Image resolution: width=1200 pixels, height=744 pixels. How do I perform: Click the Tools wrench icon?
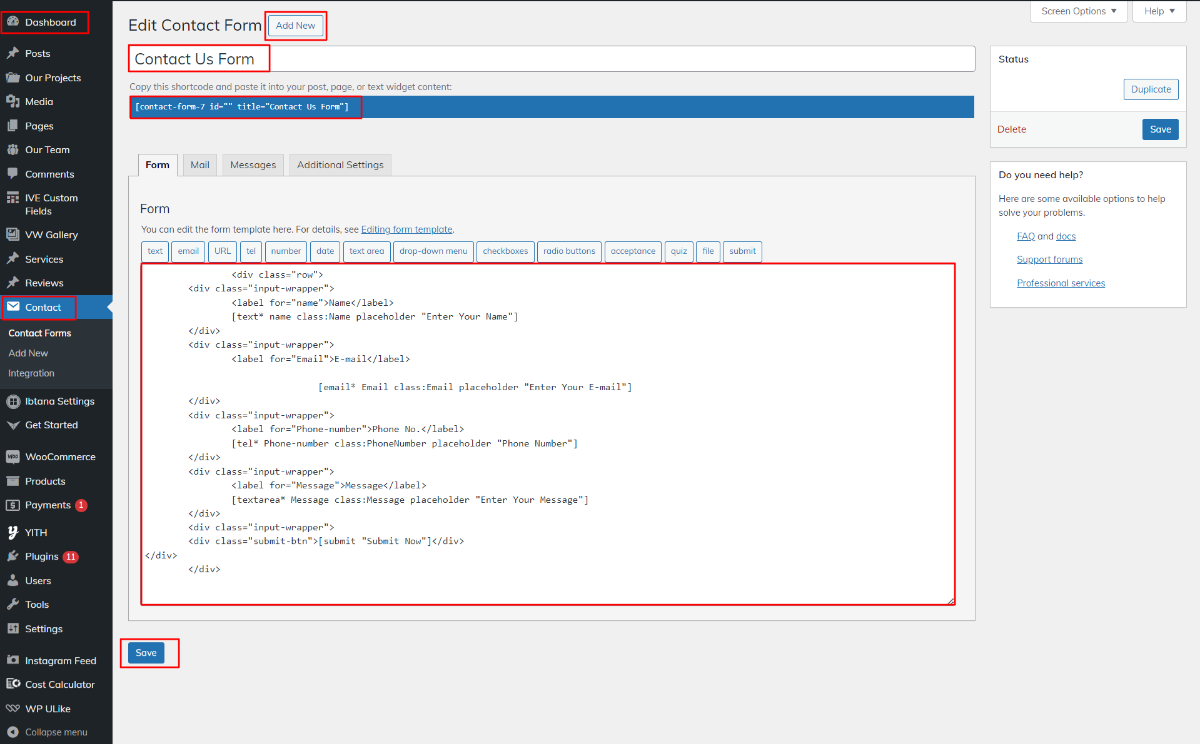pos(13,604)
